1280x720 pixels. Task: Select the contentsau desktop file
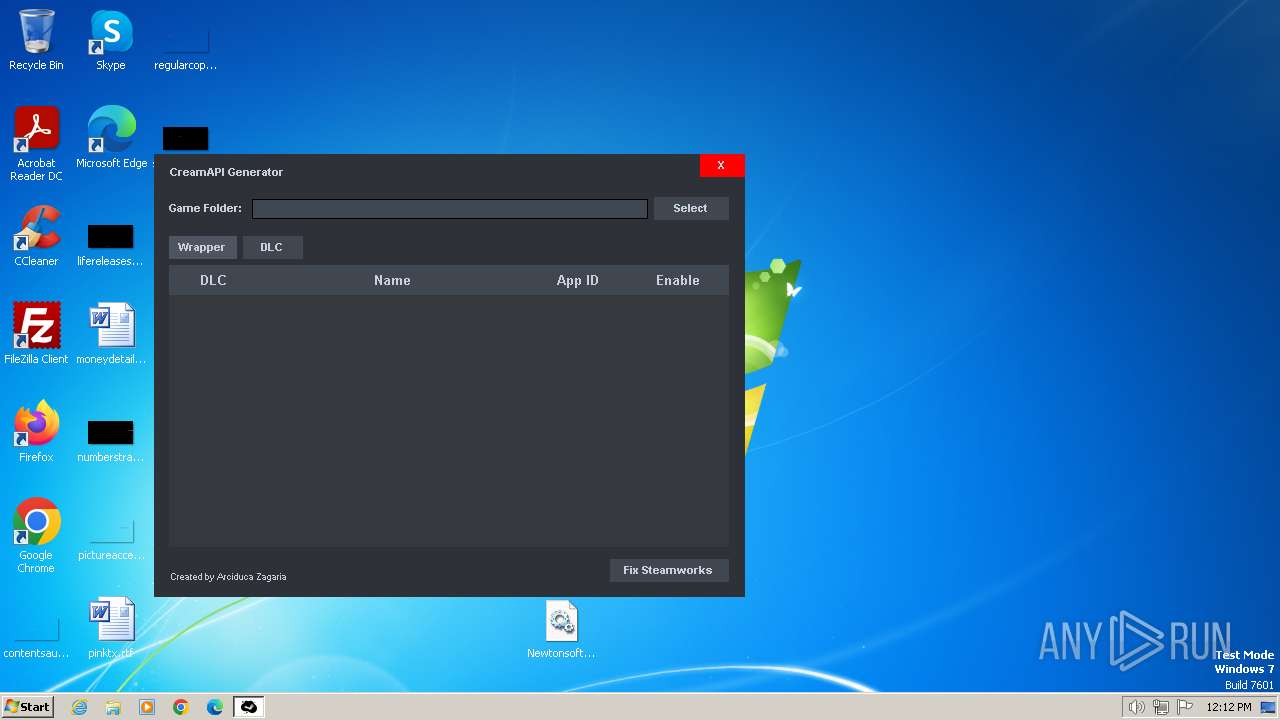click(x=36, y=637)
